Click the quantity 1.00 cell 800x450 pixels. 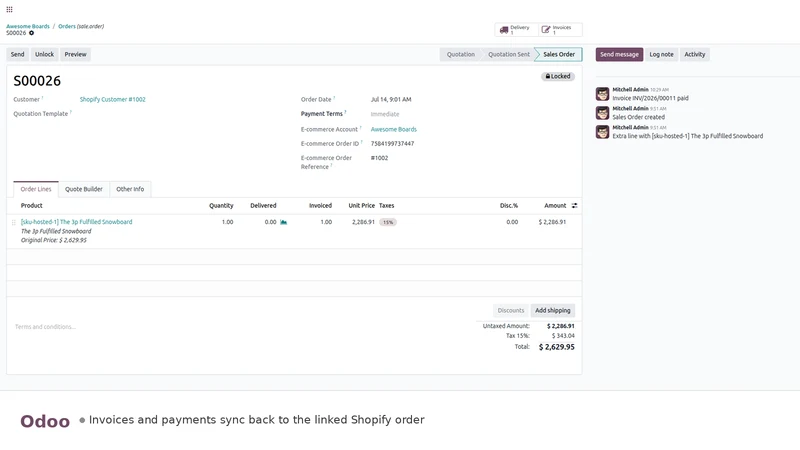click(228, 222)
